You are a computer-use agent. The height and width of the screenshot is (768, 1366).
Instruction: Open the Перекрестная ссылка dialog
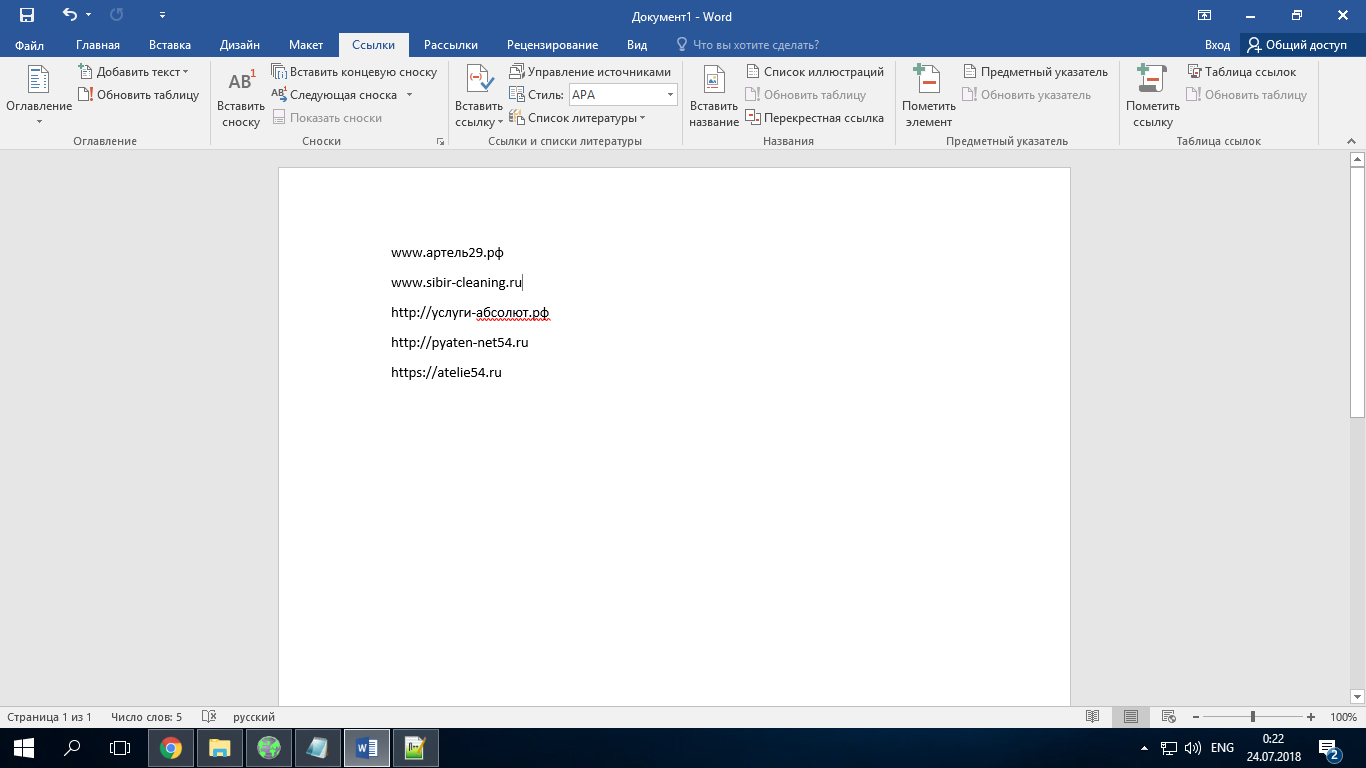[x=815, y=118]
